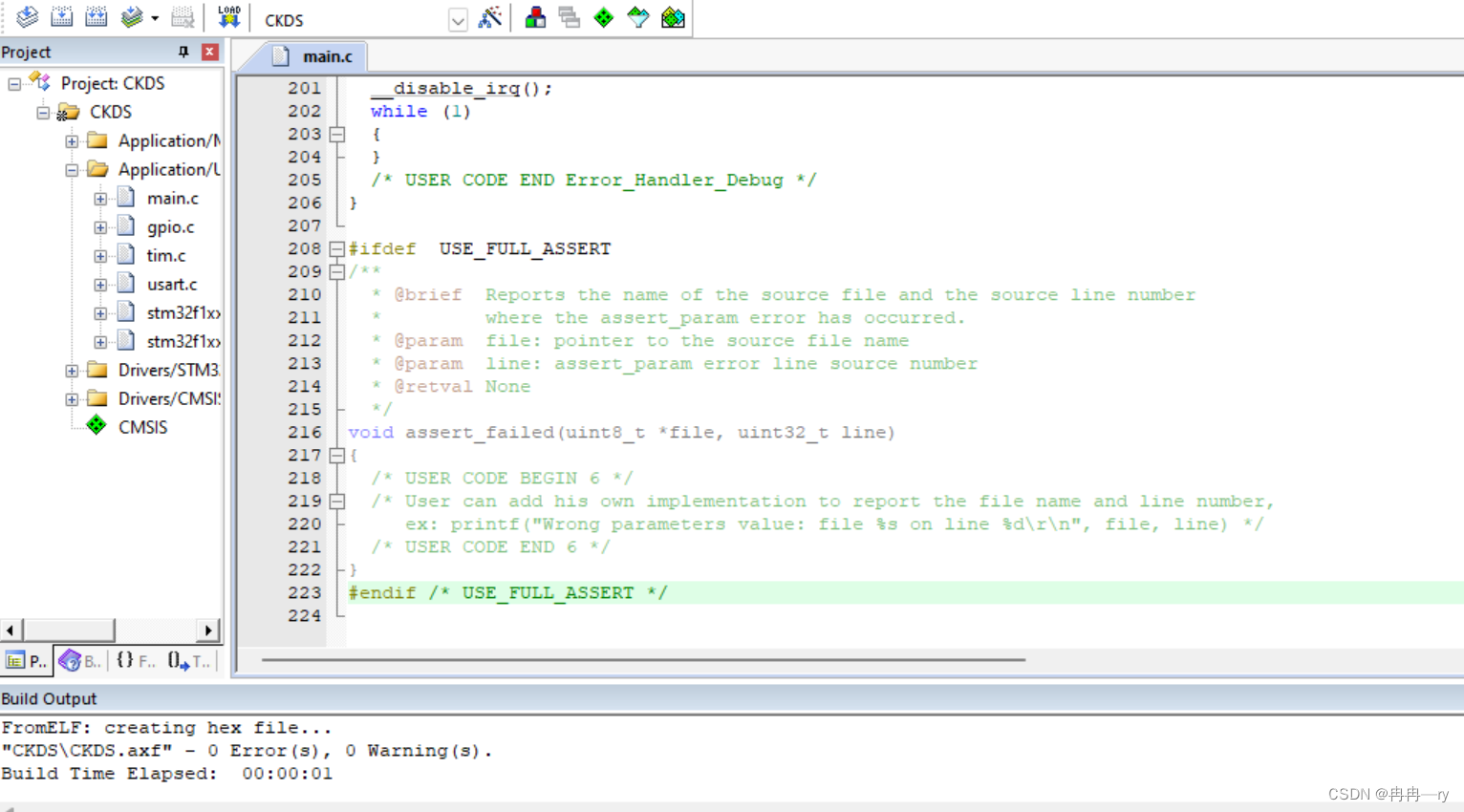The height and width of the screenshot is (812, 1464).
Task: Select main.c in the project tree
Action: [172, 198]
